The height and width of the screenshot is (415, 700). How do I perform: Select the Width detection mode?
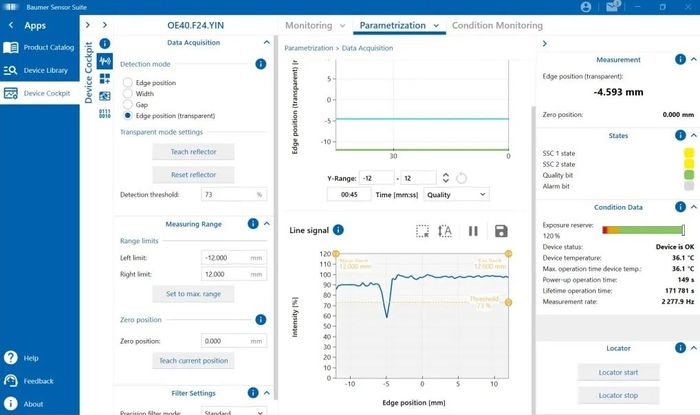tap(127, 93)
